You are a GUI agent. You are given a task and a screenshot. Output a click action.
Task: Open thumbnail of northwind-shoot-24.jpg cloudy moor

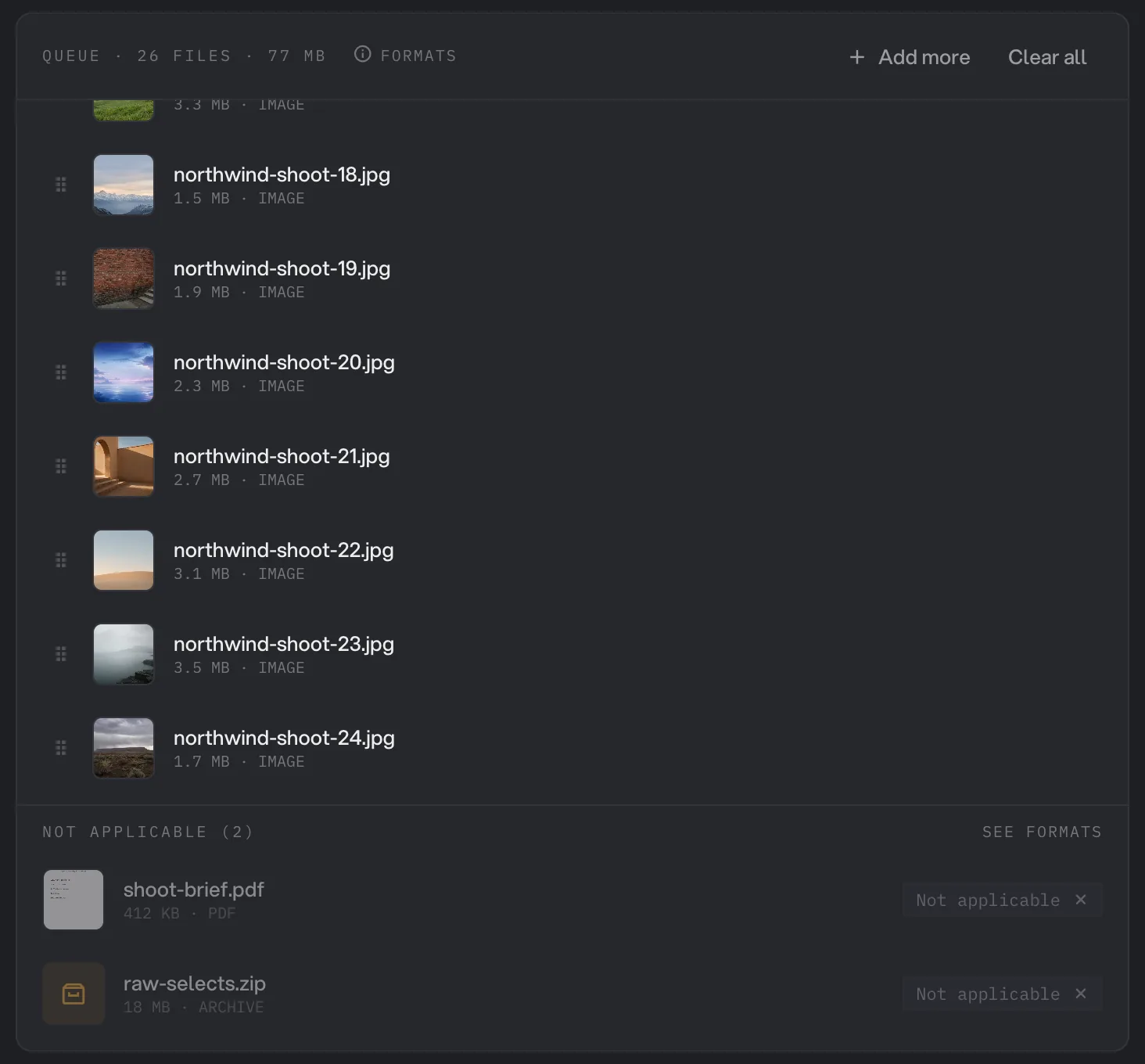click(x=124, y=748)
